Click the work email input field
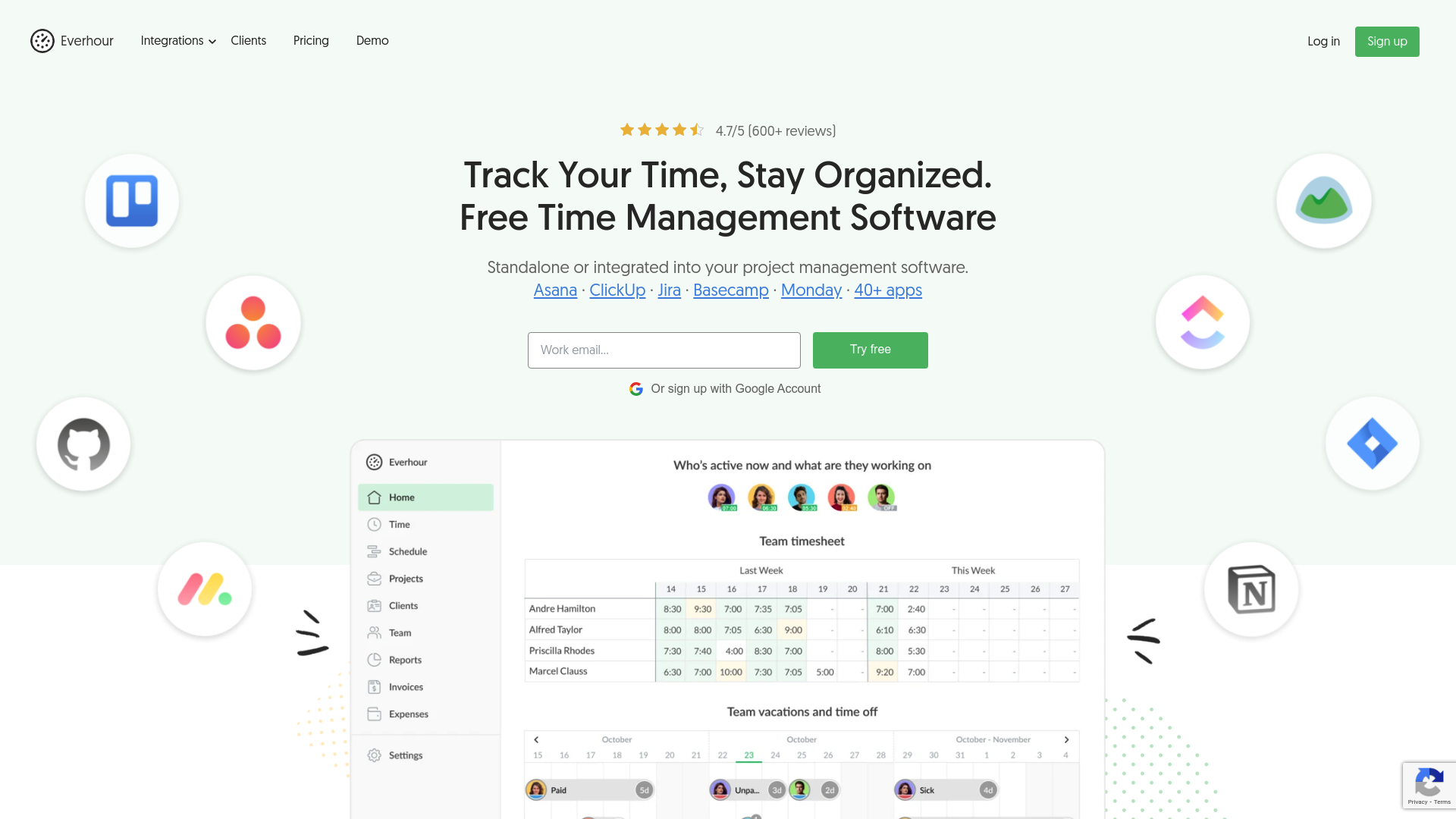 [x=664, y=350]
